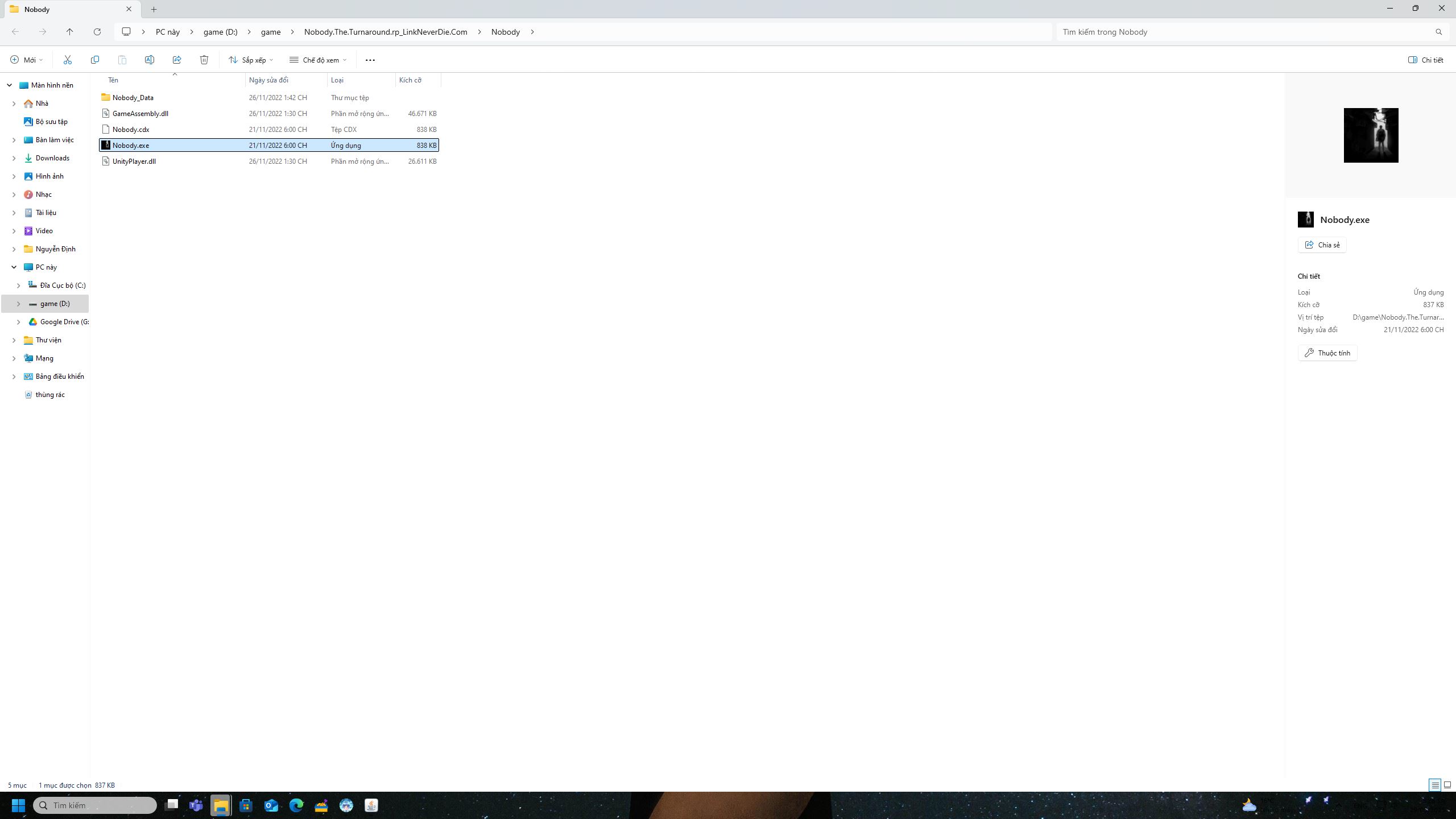This screenshot has height=819, width=1456.
Task: Open the Chế độ xem view dropdown
Action: point(318,60)
